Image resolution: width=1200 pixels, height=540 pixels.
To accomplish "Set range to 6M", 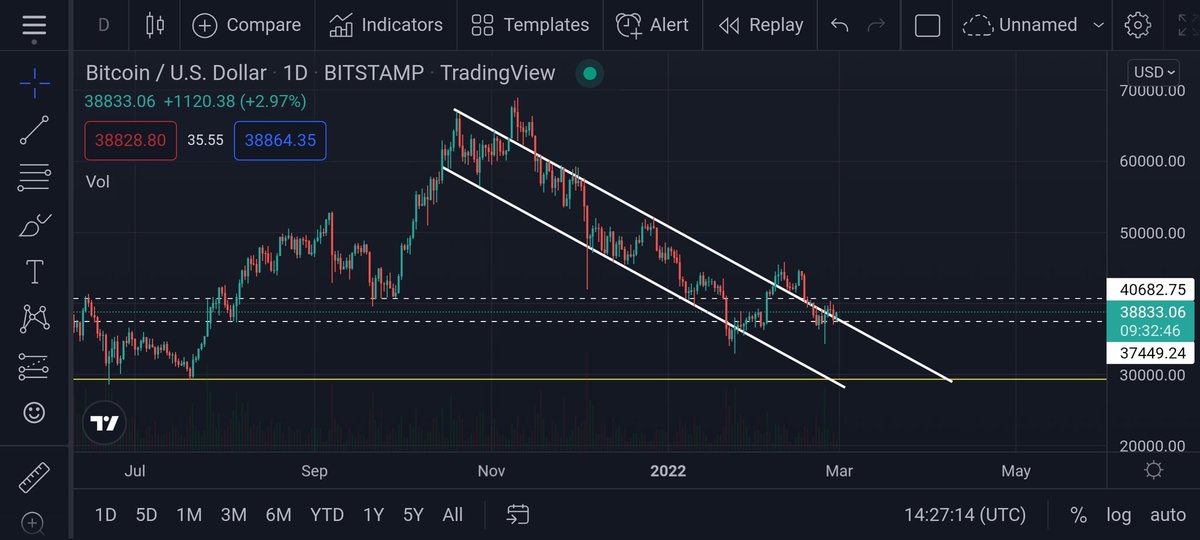I will click(x=278, y=515).
